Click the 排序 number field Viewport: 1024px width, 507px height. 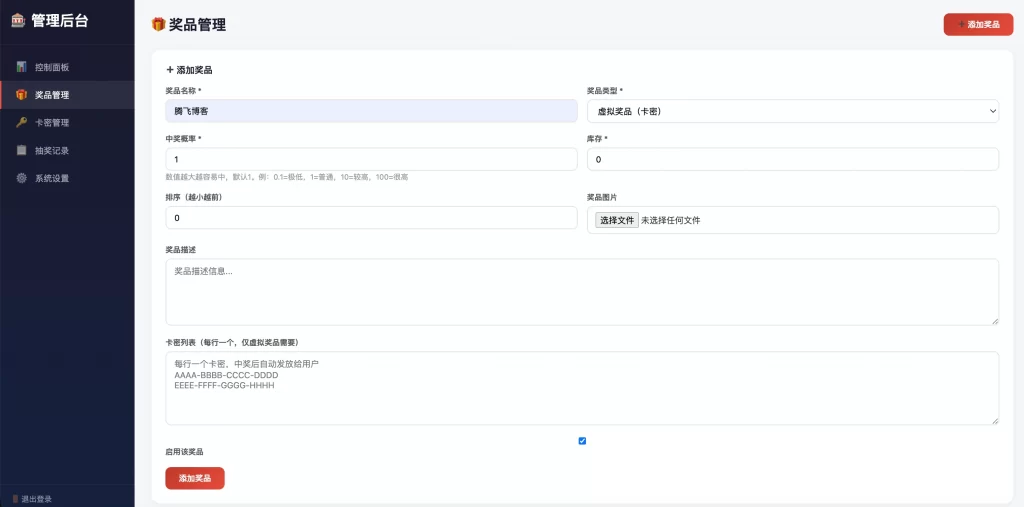(371, 218)
